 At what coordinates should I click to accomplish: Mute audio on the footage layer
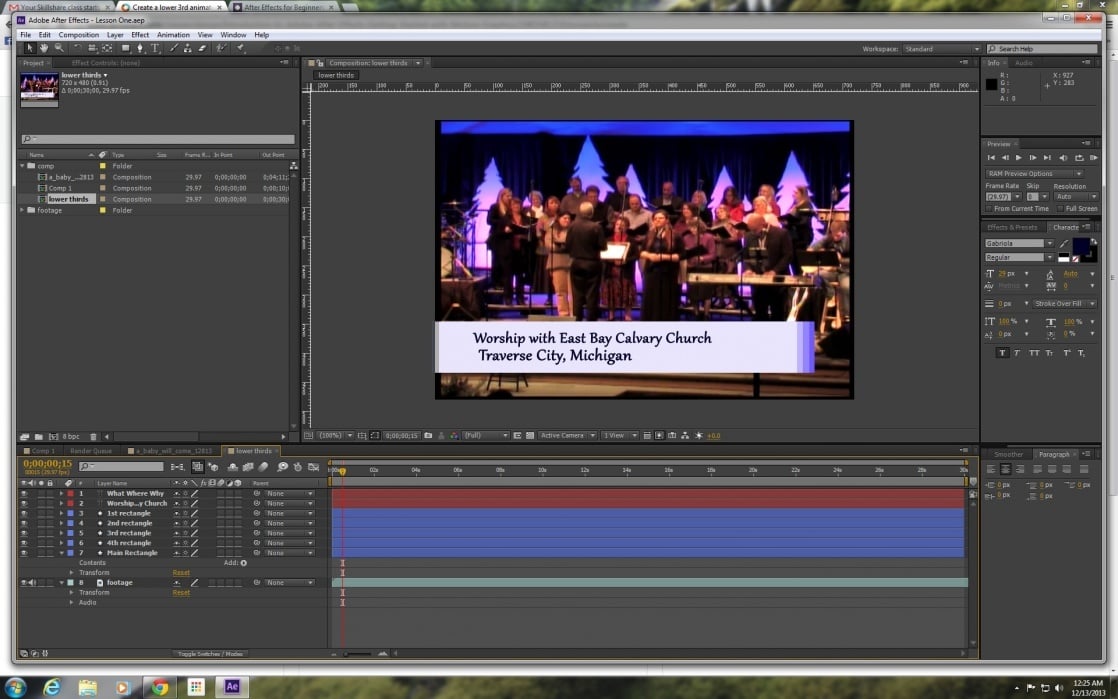pos(31,582)
